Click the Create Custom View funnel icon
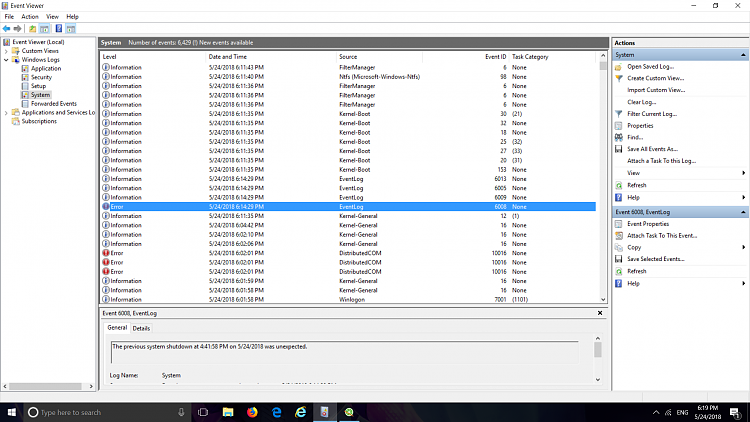This screenshot has width=750, height=422. (618, 78)
